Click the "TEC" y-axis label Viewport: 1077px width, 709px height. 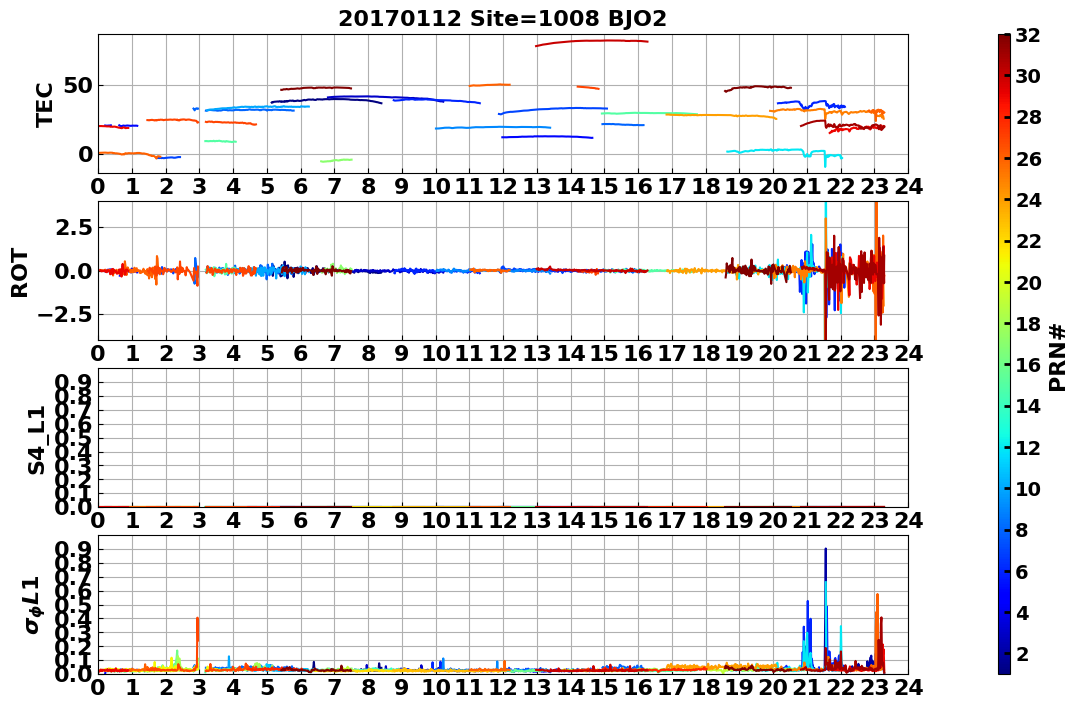(x=45, y=104)
